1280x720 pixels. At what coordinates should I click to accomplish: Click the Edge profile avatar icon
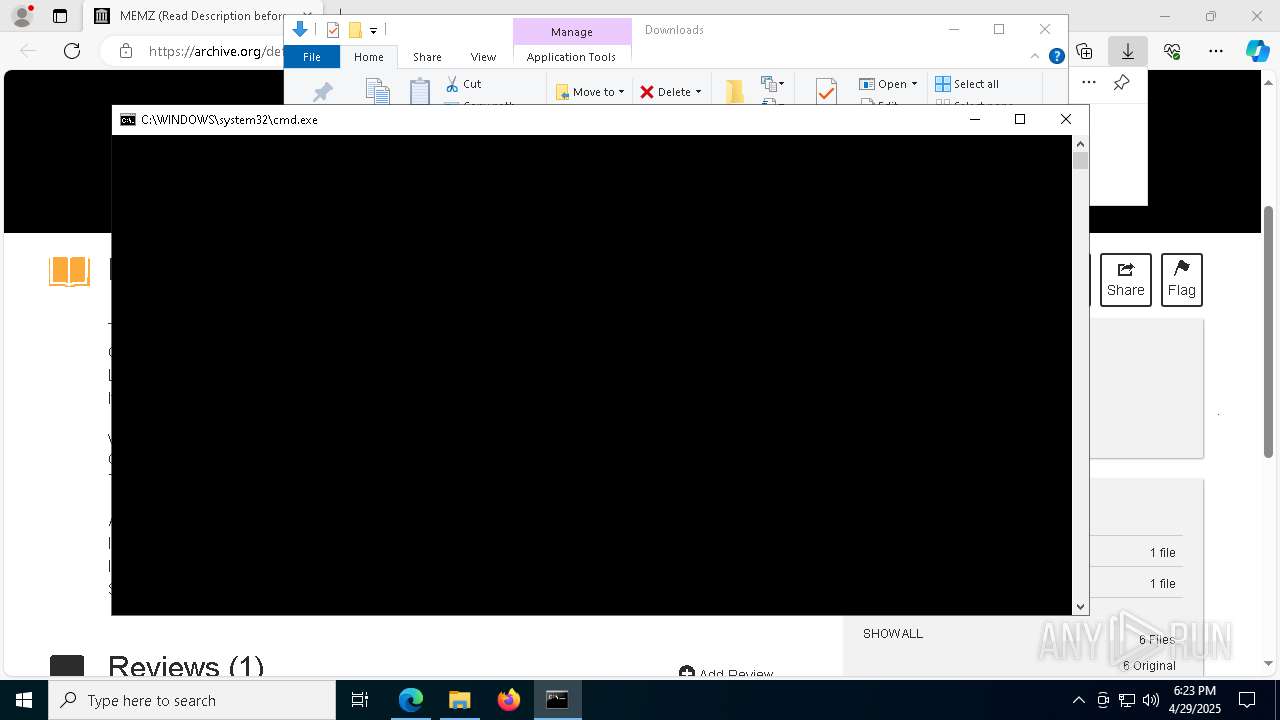click(x=22, y=16)
